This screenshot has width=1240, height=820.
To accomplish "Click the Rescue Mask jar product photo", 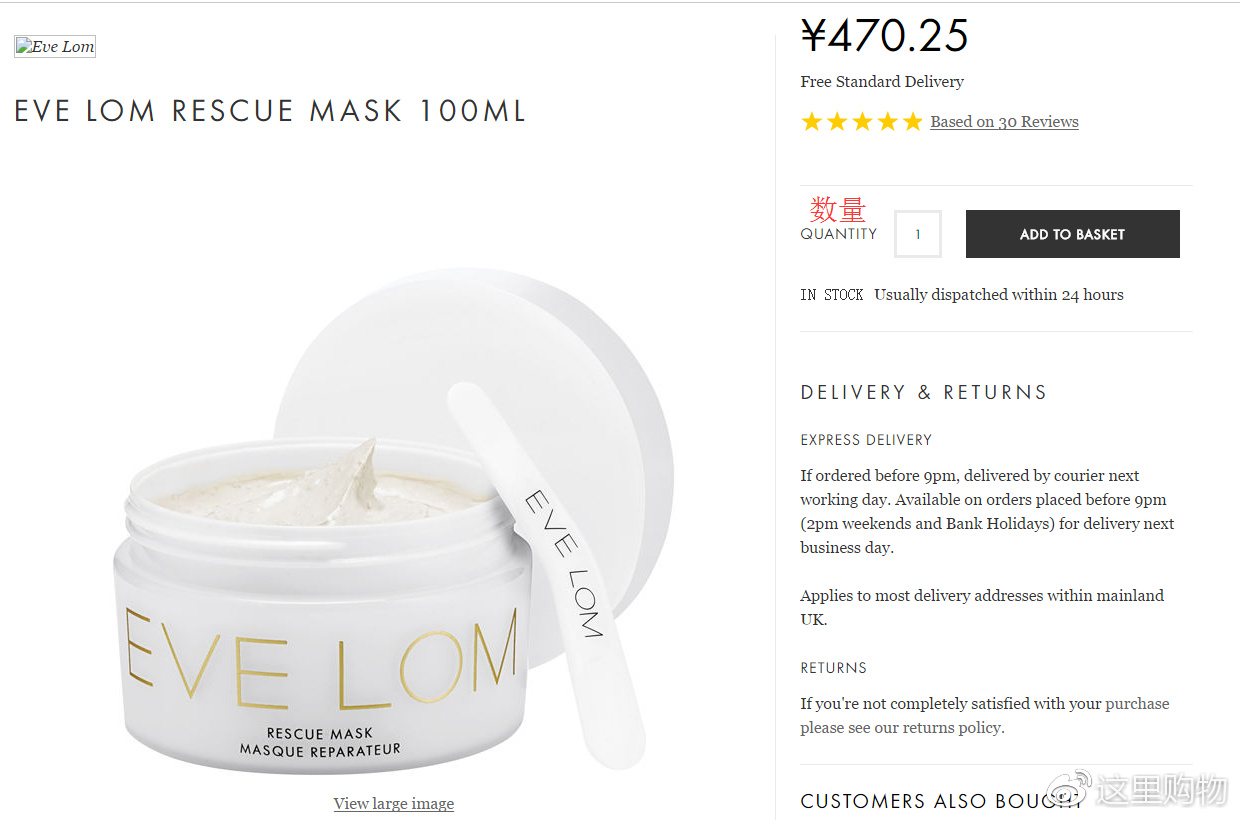I will point(393,521).
